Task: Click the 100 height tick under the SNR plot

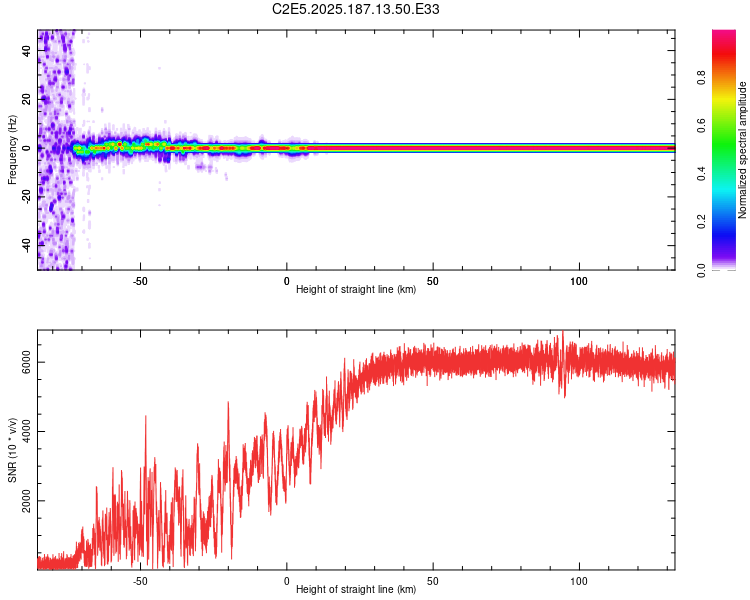Action: [x=579, y=581]
